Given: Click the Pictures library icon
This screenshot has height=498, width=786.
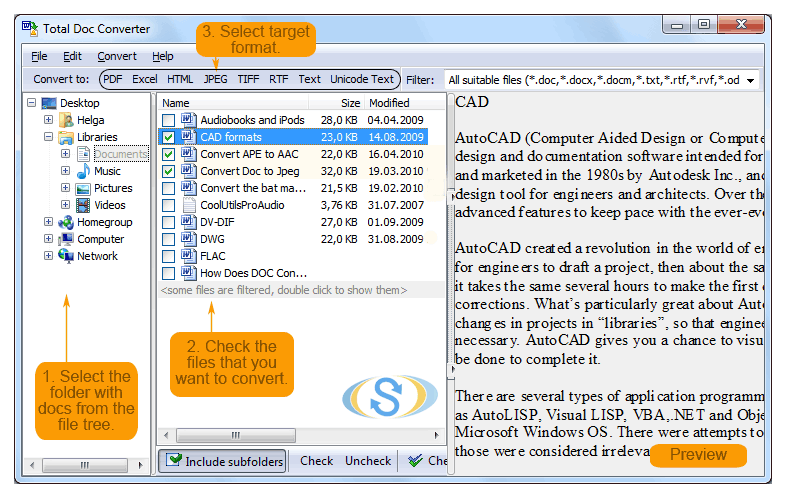Looking at the screenshot, I should (x=83, y=189).
